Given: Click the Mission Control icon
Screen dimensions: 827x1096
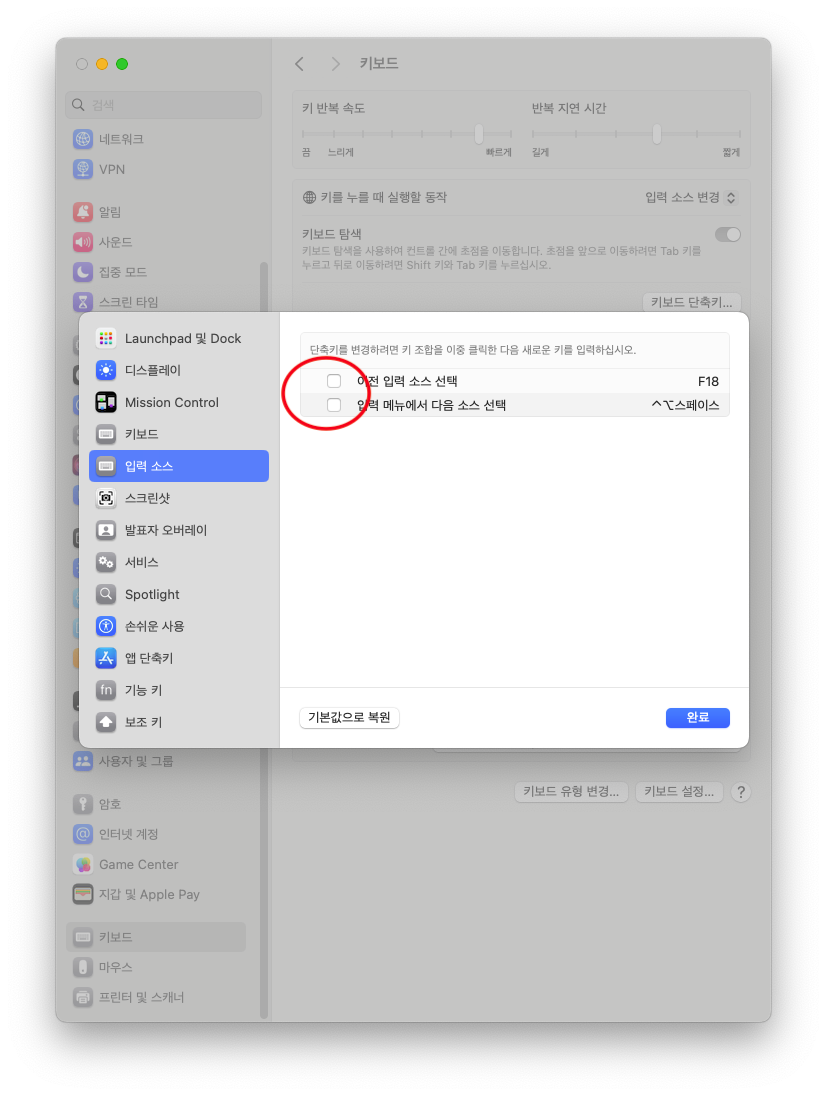Looking at the screenshot, I should tap(106, 403).
